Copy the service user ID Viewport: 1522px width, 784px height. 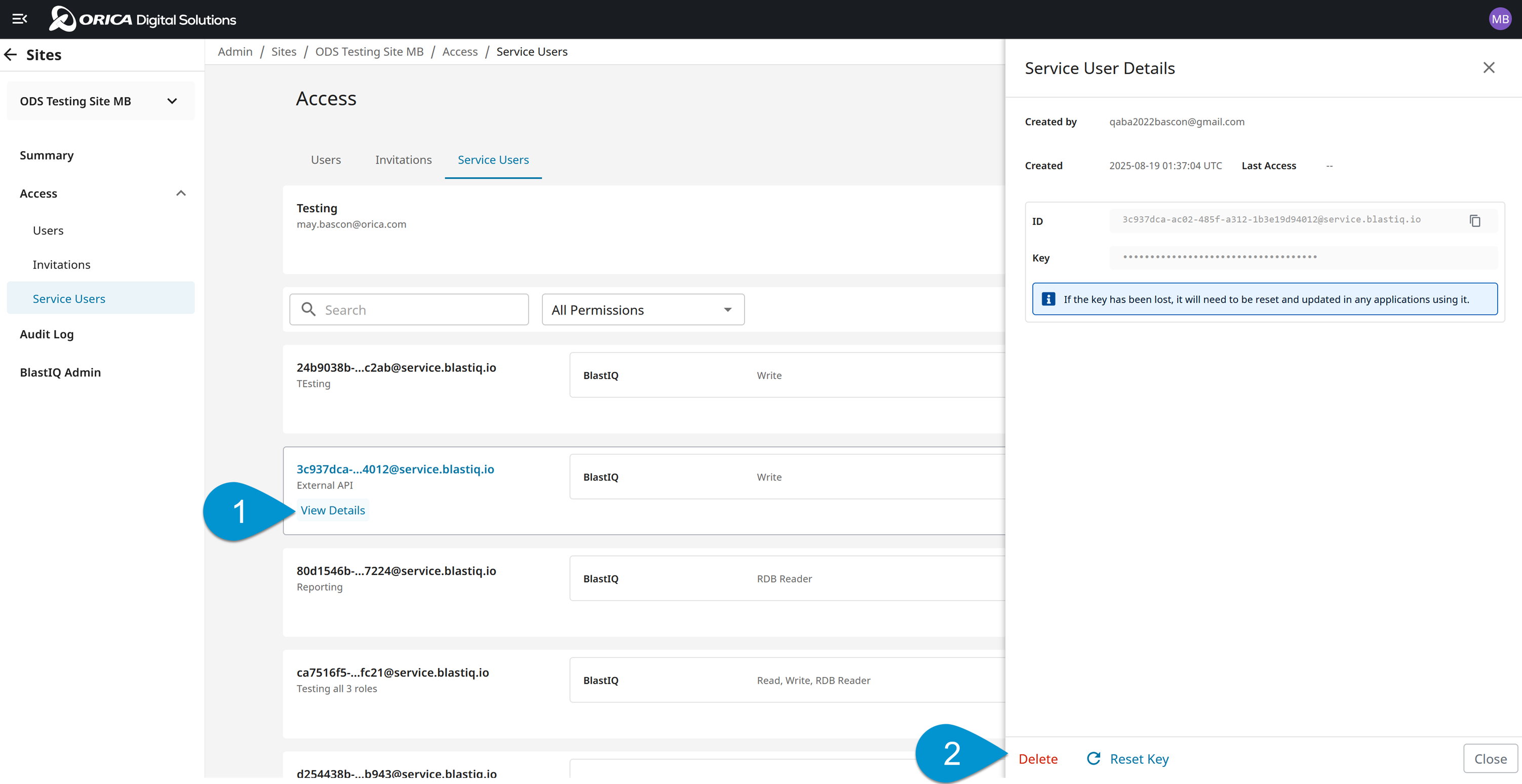coord(1475,220)
